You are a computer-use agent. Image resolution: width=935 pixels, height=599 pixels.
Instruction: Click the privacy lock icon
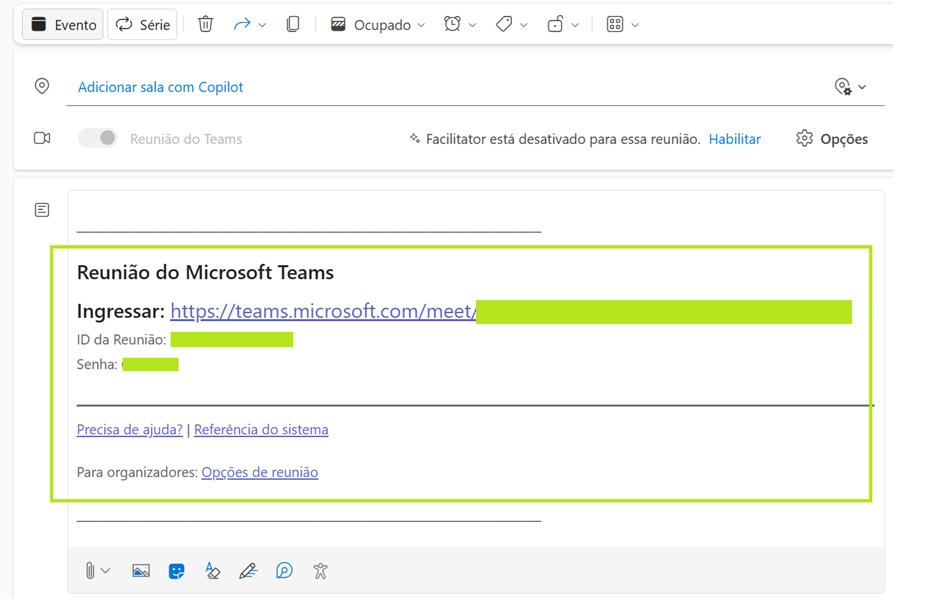pyautogui.click(x=555, y=24)
